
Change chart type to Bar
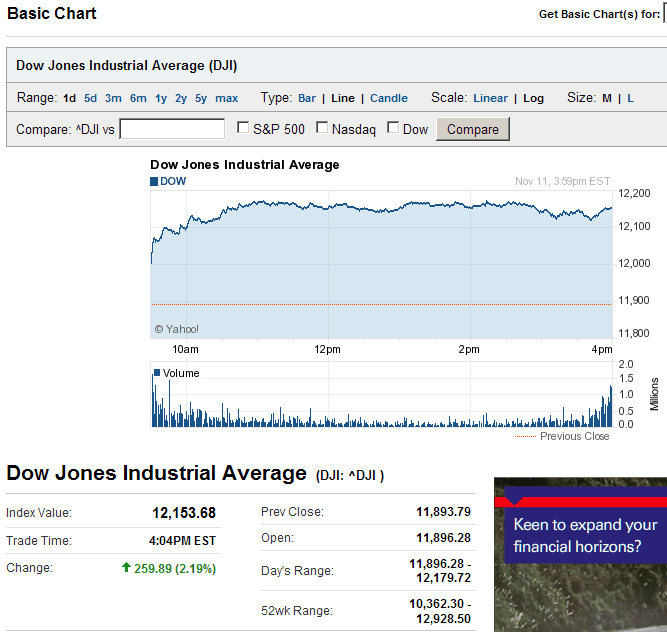pyautogui.click(x=307, y=98)
